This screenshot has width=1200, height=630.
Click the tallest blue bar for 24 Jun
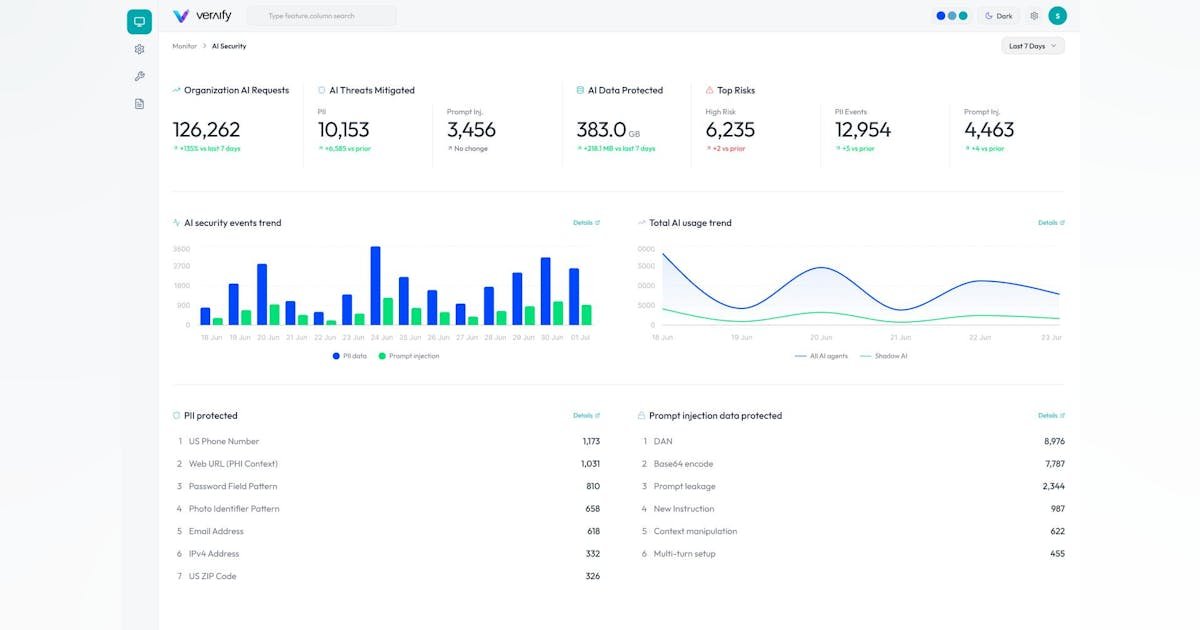coord(375,286)
